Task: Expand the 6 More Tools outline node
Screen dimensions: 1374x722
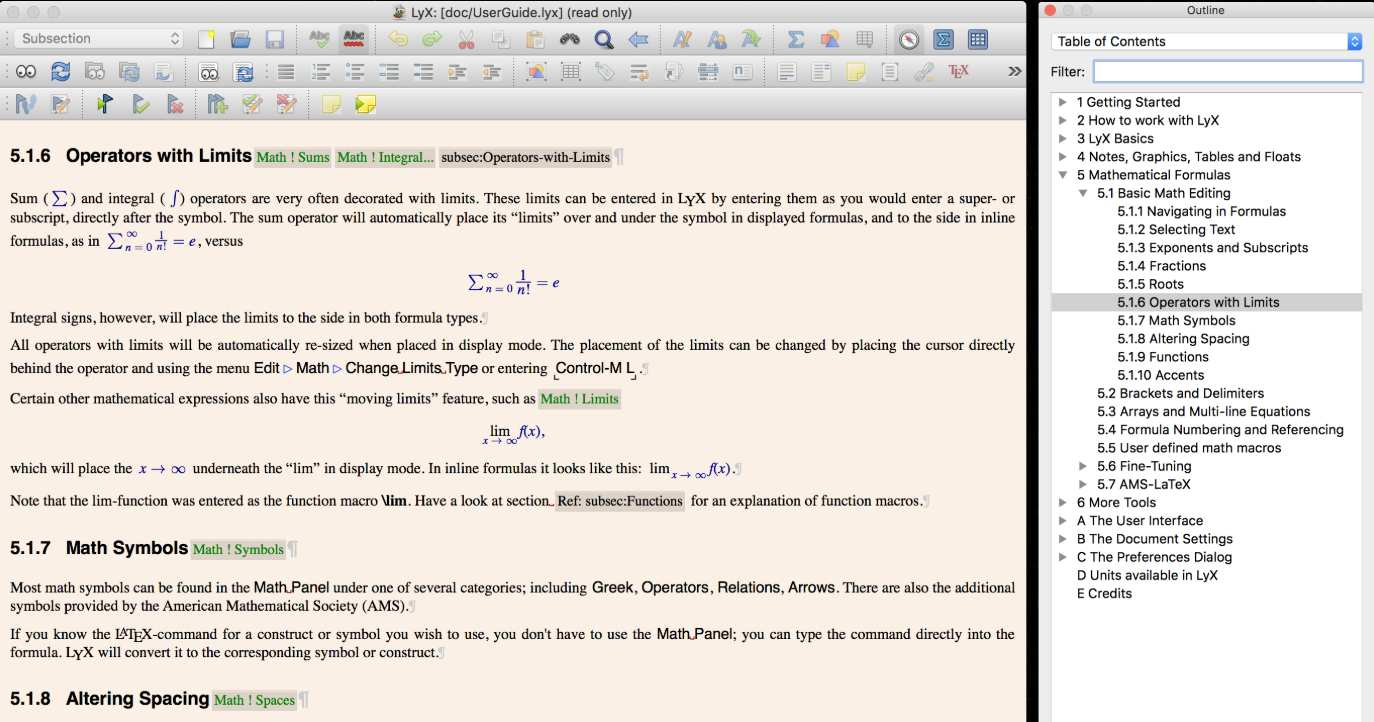Action: (x=1063, y=503)
